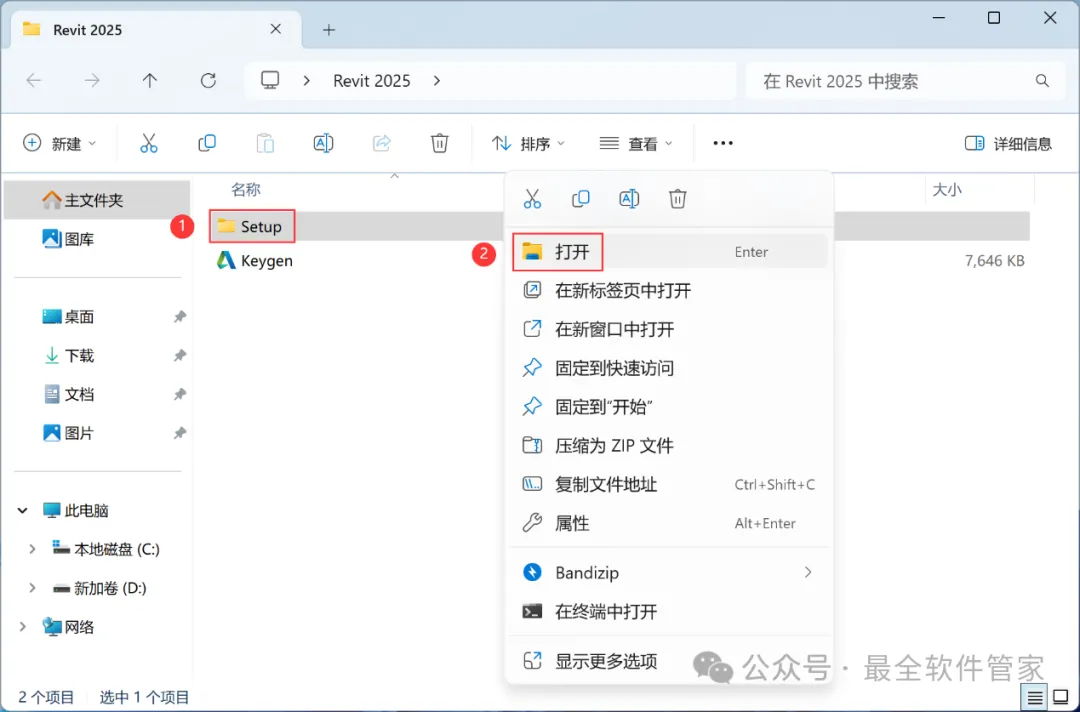Click Revit 2025 in the address bar
The image size is (1080, 712).
click(x=372, y=81)
